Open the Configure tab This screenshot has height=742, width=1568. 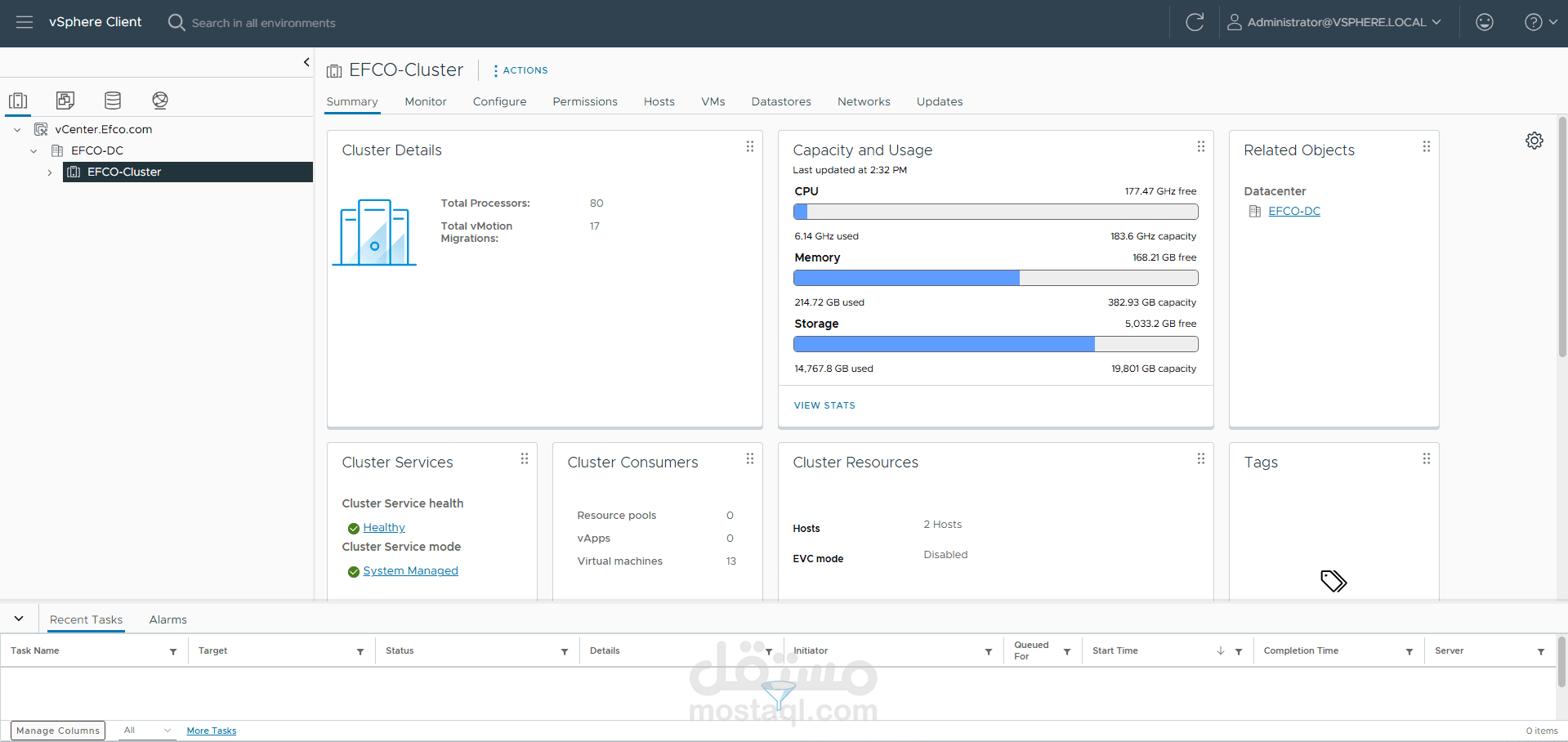(x=499, y=101)
